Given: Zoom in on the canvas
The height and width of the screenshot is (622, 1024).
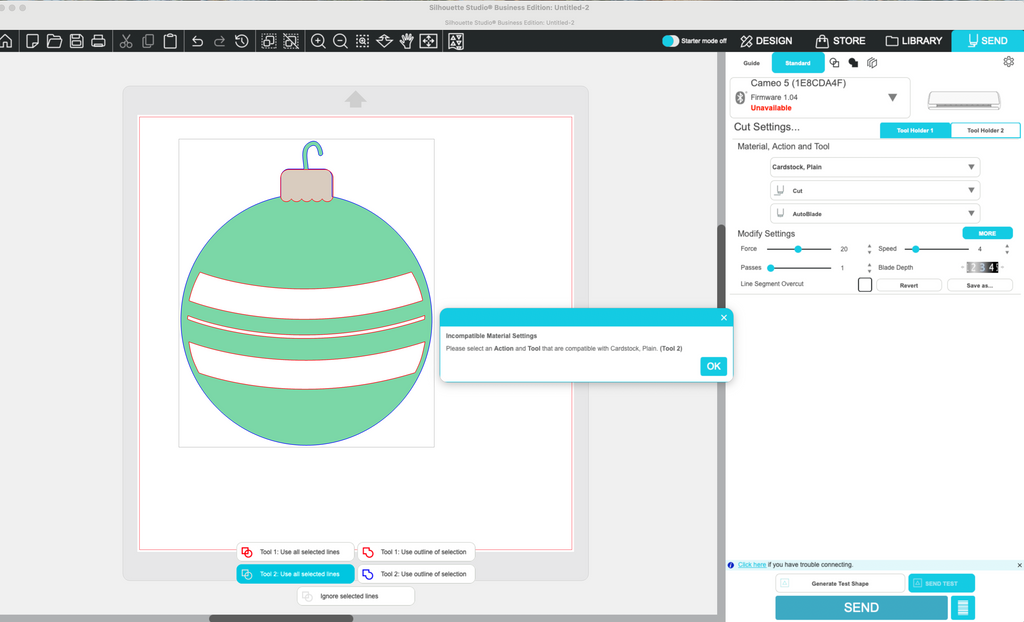Looking at the screenshot, I should [x=318, y=41].
